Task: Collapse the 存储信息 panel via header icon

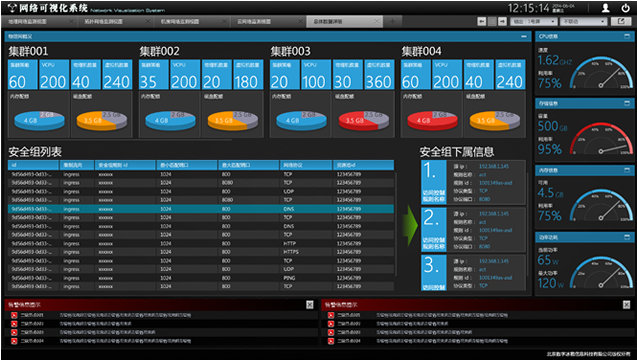Action: click(x=626, y=103)
